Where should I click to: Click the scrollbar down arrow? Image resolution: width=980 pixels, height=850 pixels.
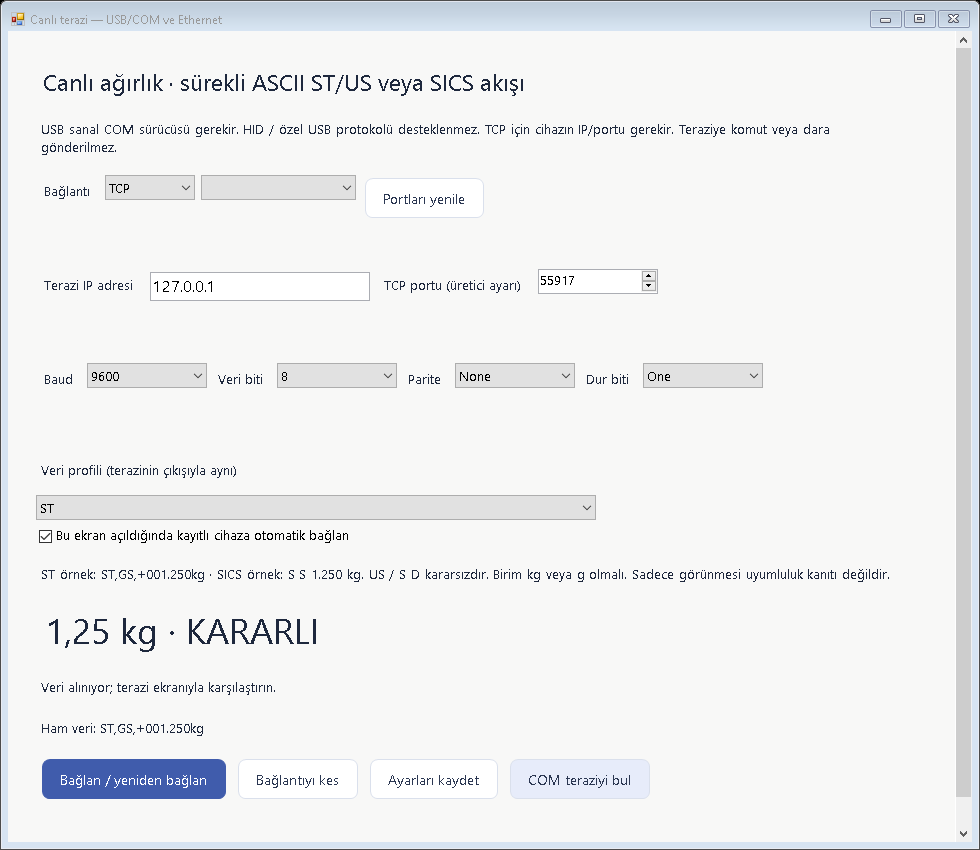pyautogui.click(x=963, y=834)
